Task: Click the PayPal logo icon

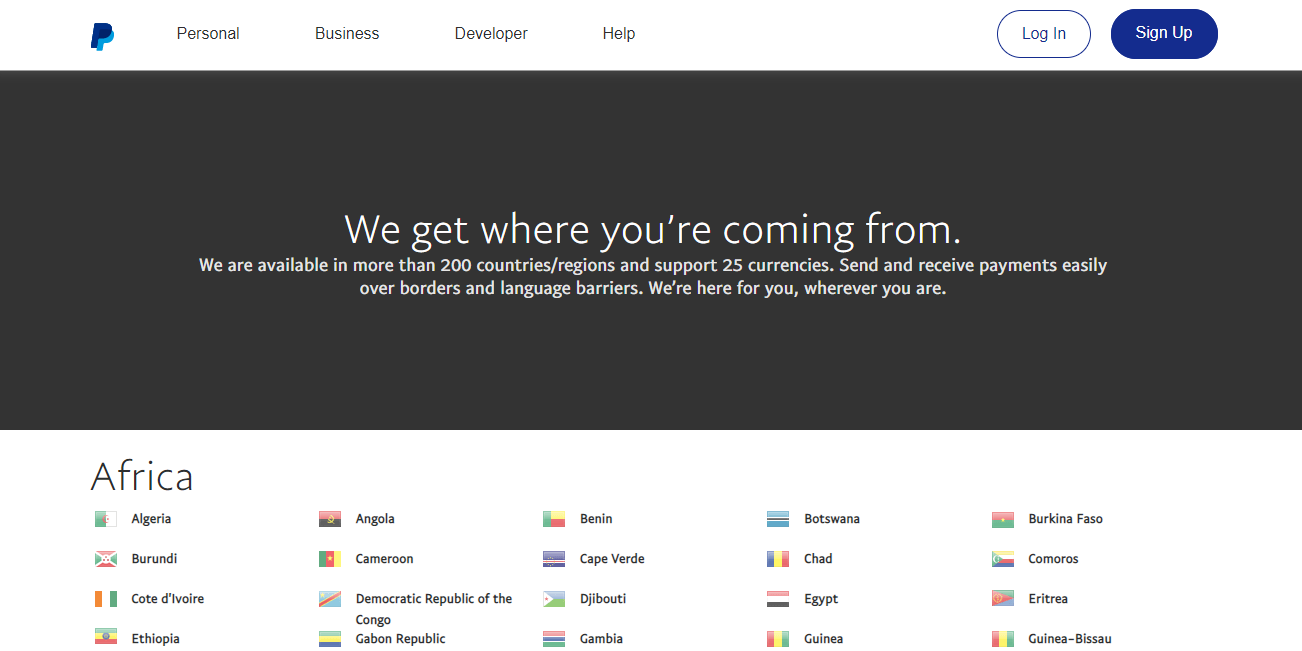Action: coord(102,36)
